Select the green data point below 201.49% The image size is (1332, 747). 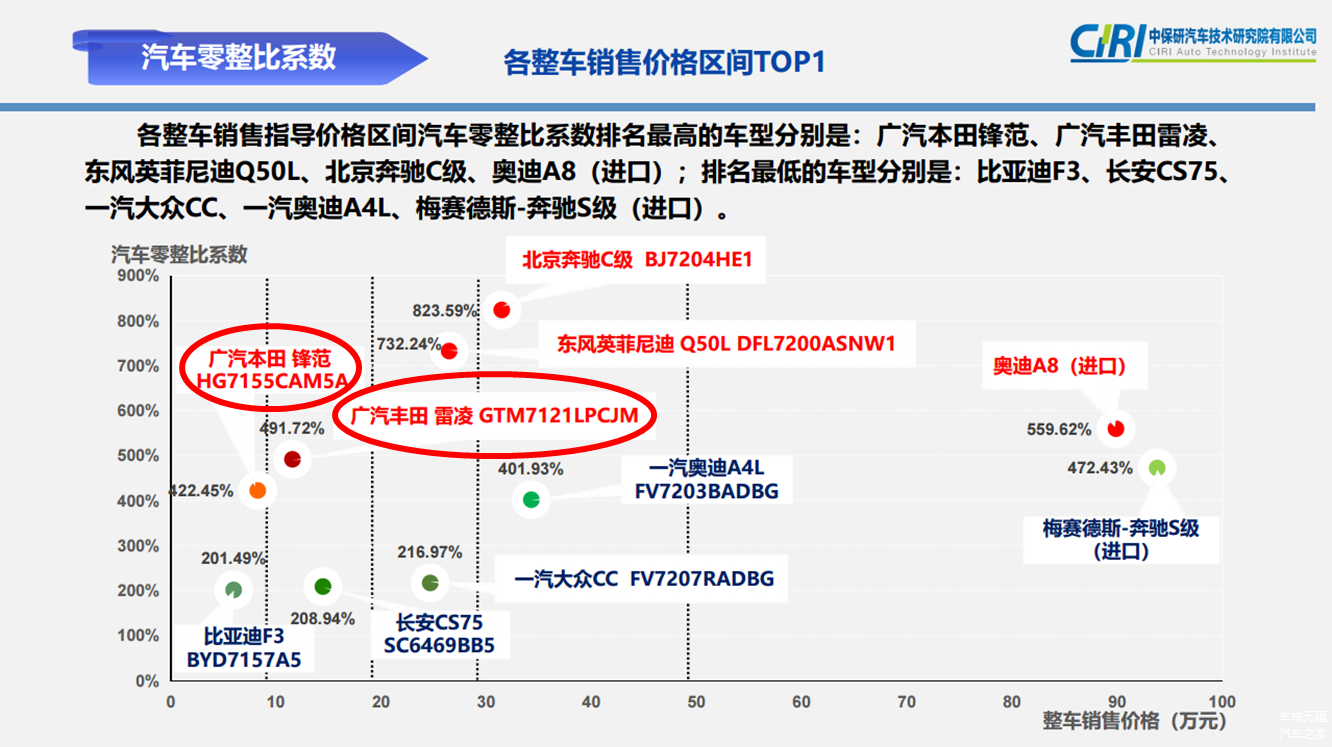click(233, 590)
